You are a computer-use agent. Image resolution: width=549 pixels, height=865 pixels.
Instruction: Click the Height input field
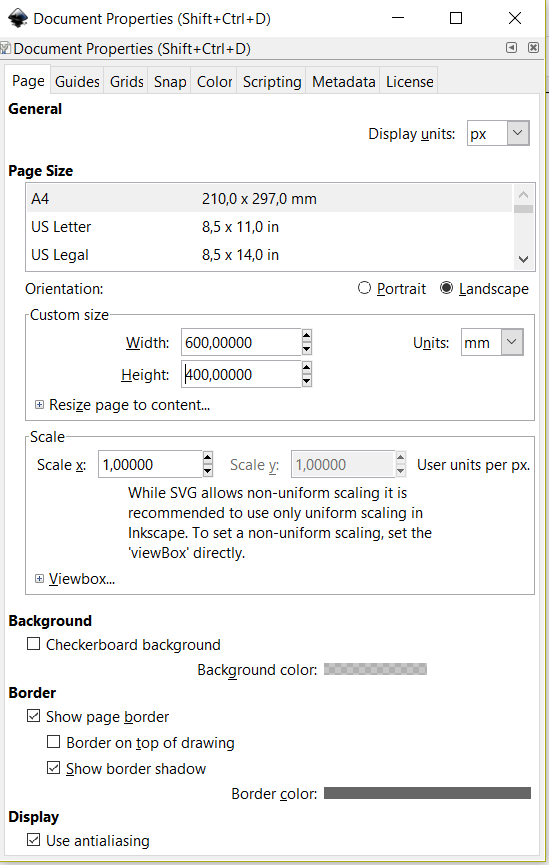(x=241, y=375)
